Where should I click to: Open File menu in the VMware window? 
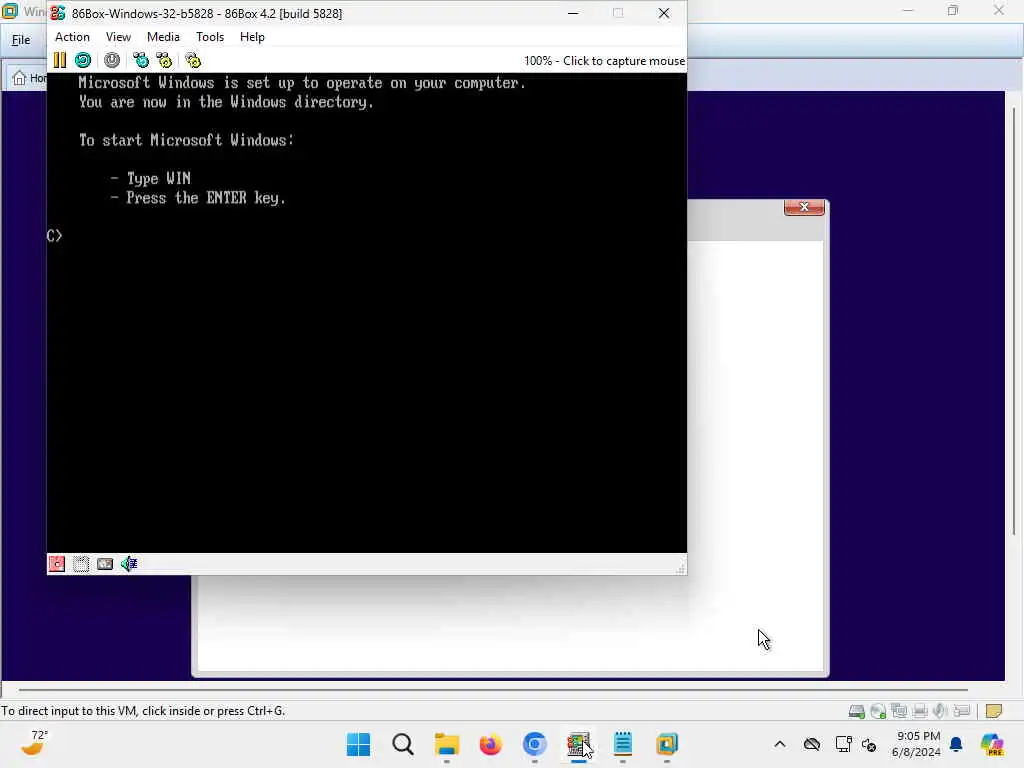pyautogui.click(x=21, y=40)
